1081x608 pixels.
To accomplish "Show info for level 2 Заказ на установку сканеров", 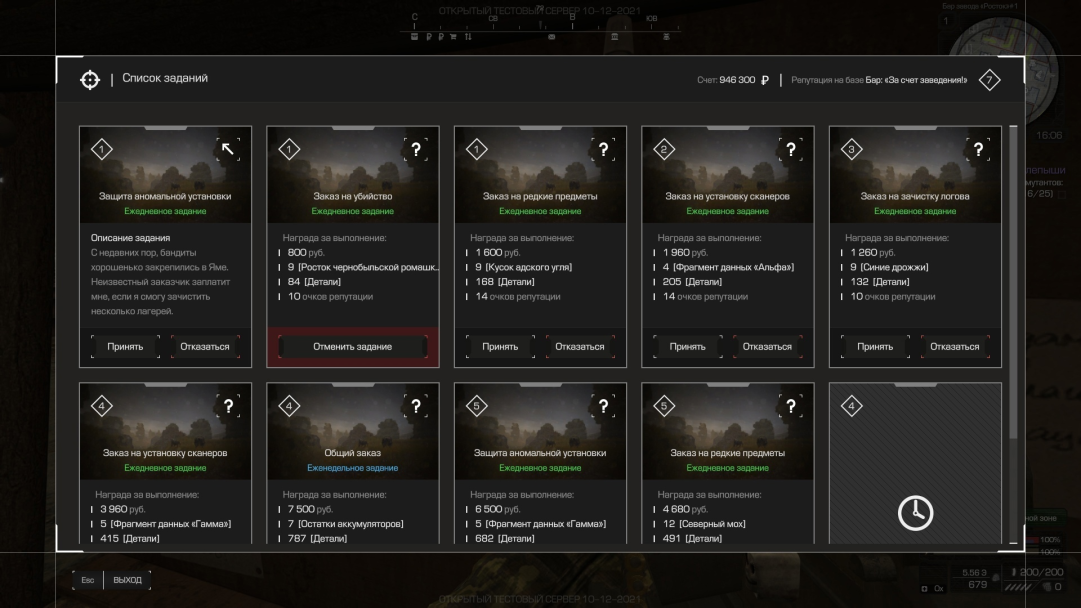I will point(791,149).
